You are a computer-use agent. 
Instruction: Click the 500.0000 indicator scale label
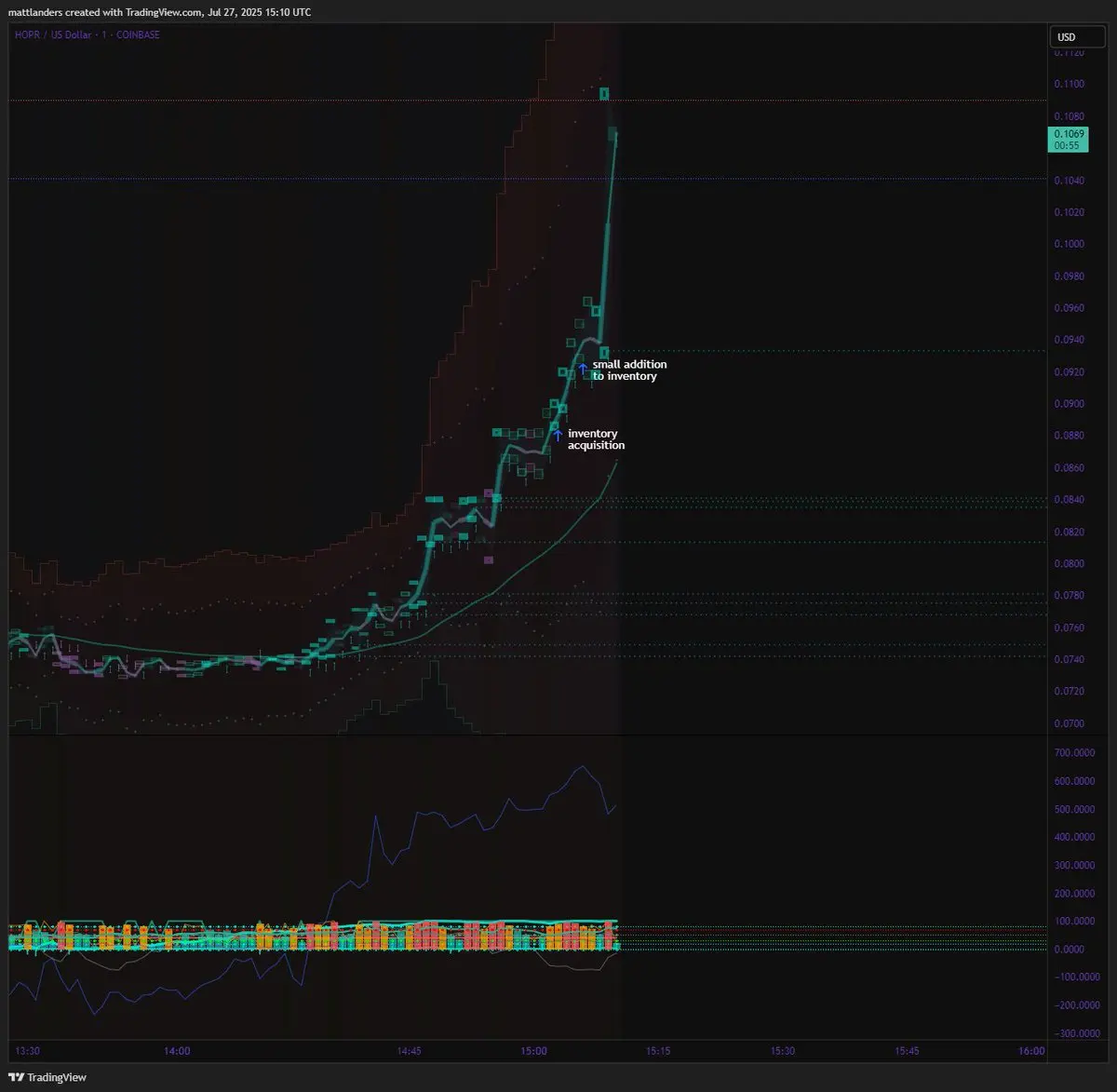coord(1074,809)
